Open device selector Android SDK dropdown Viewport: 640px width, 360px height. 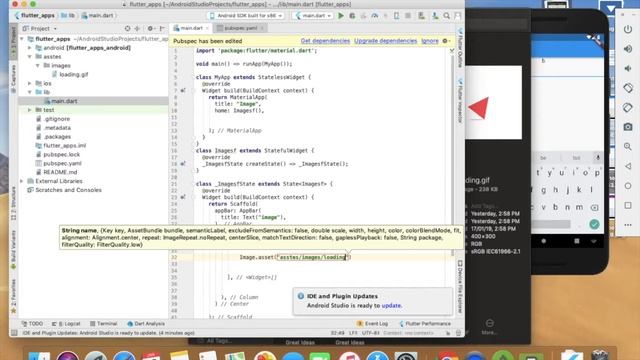(x=246, y=16)
